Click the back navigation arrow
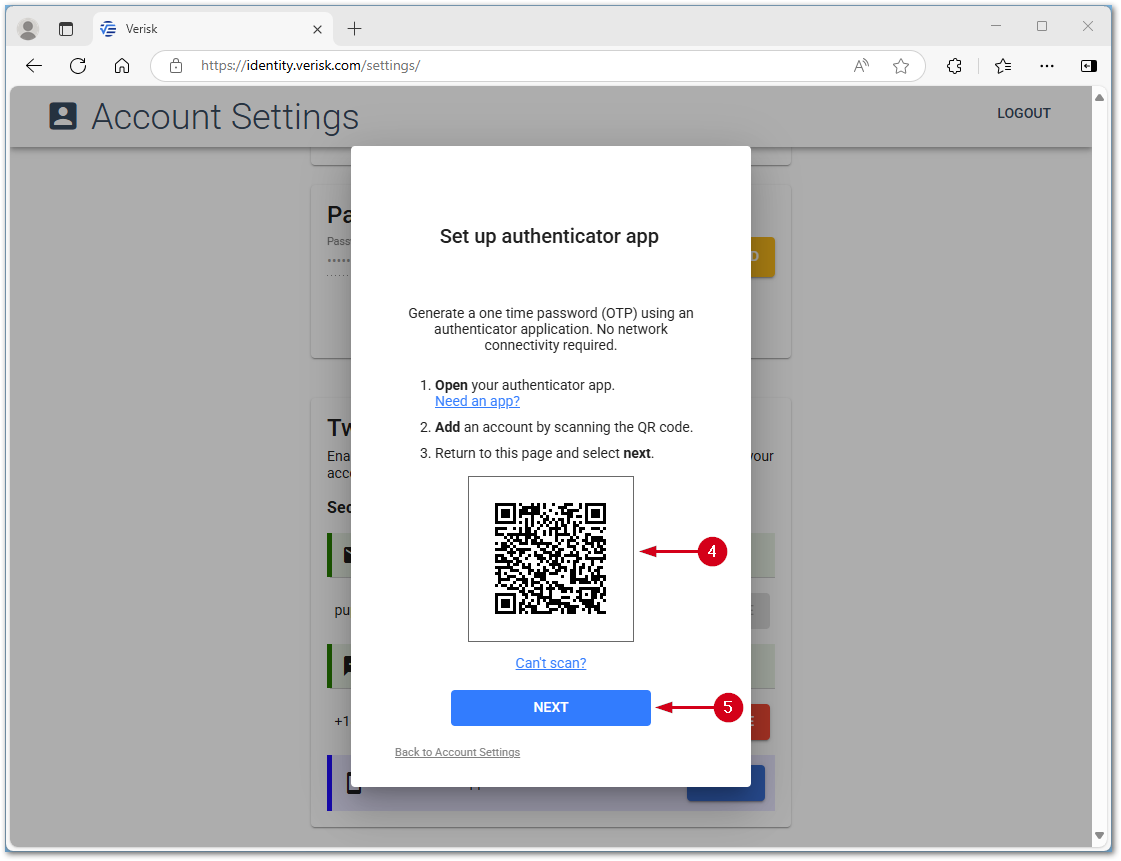Viewport: 1121px width, 861px height. [33, 66]
